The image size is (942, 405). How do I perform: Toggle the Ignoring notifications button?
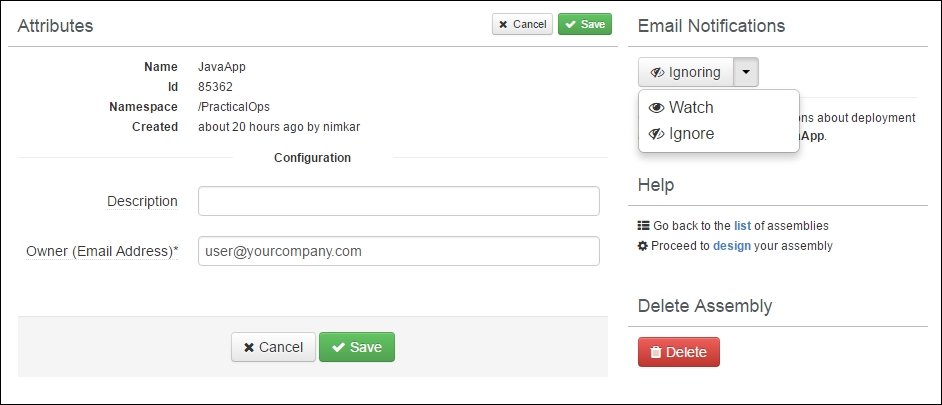click(x=685, y=72)
